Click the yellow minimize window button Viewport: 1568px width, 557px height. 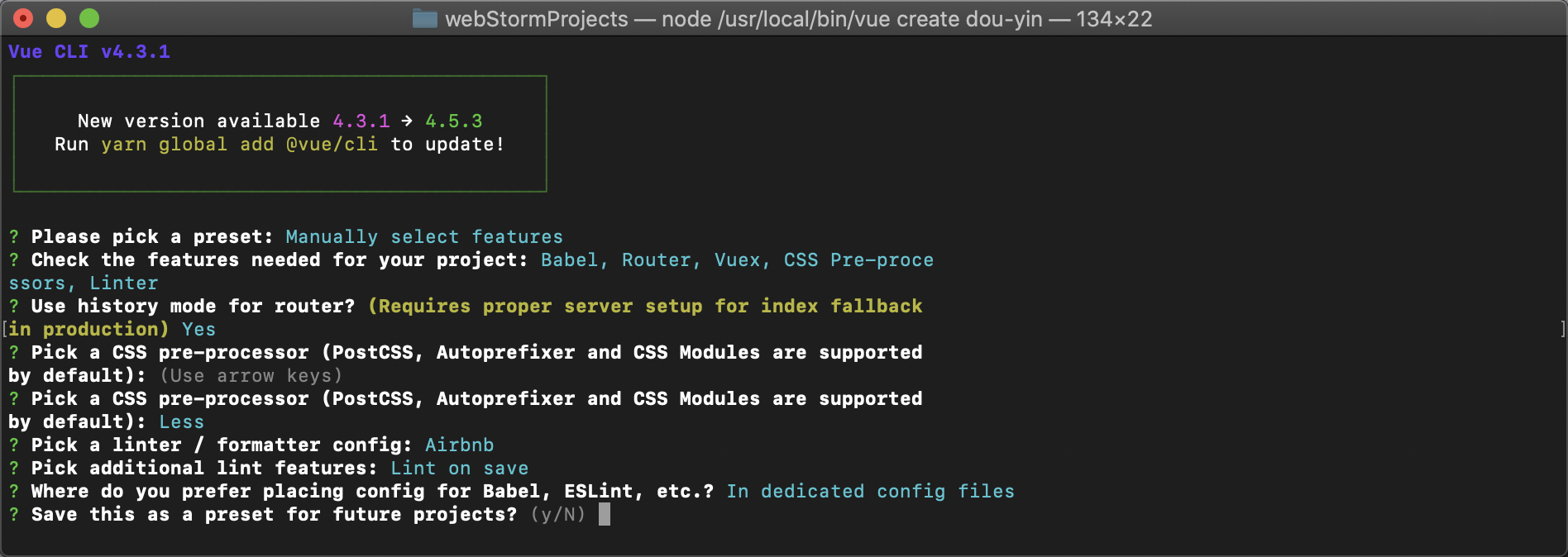(x=56, y=18)
